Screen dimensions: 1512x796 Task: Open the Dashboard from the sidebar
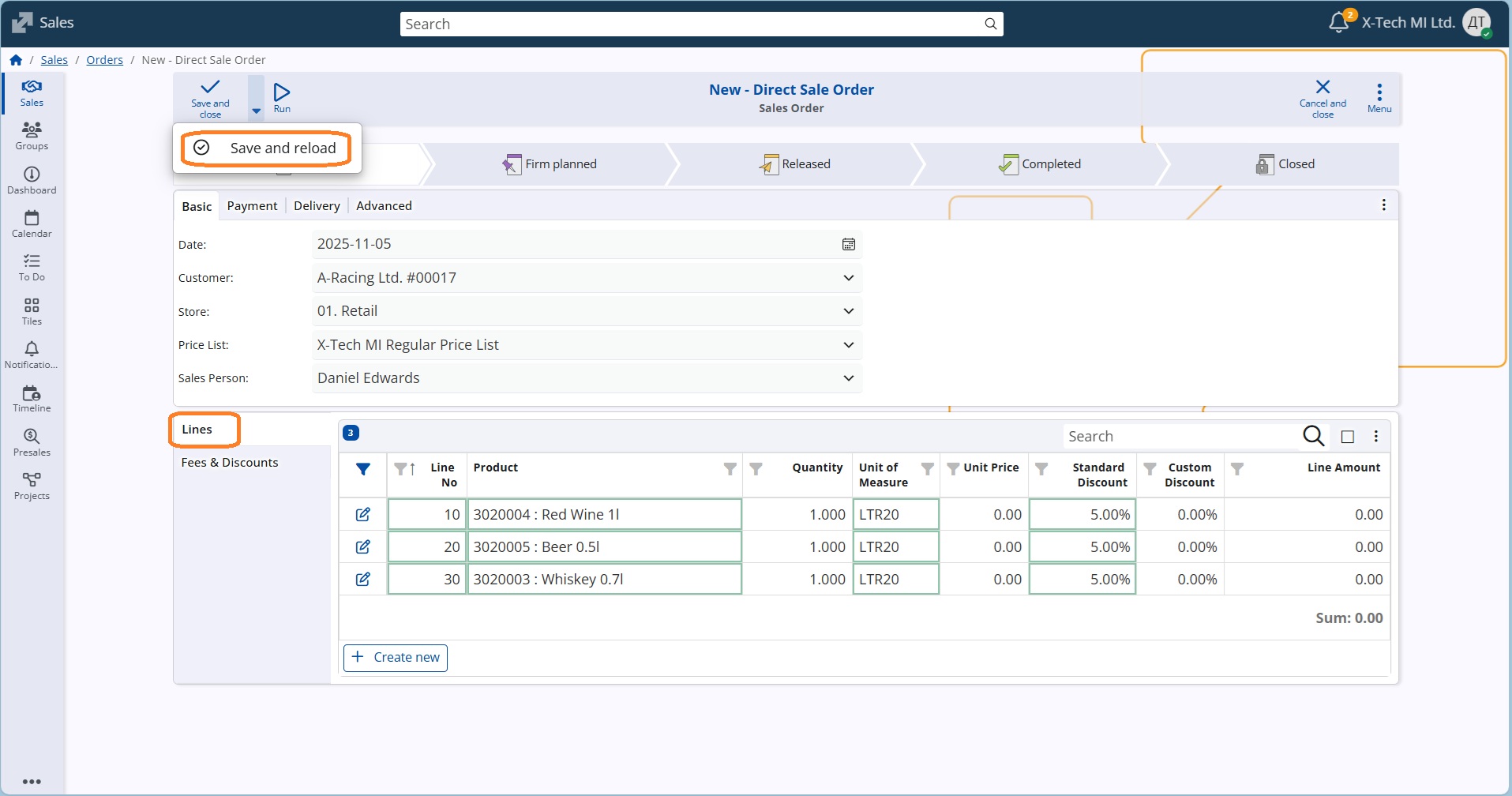32,180
